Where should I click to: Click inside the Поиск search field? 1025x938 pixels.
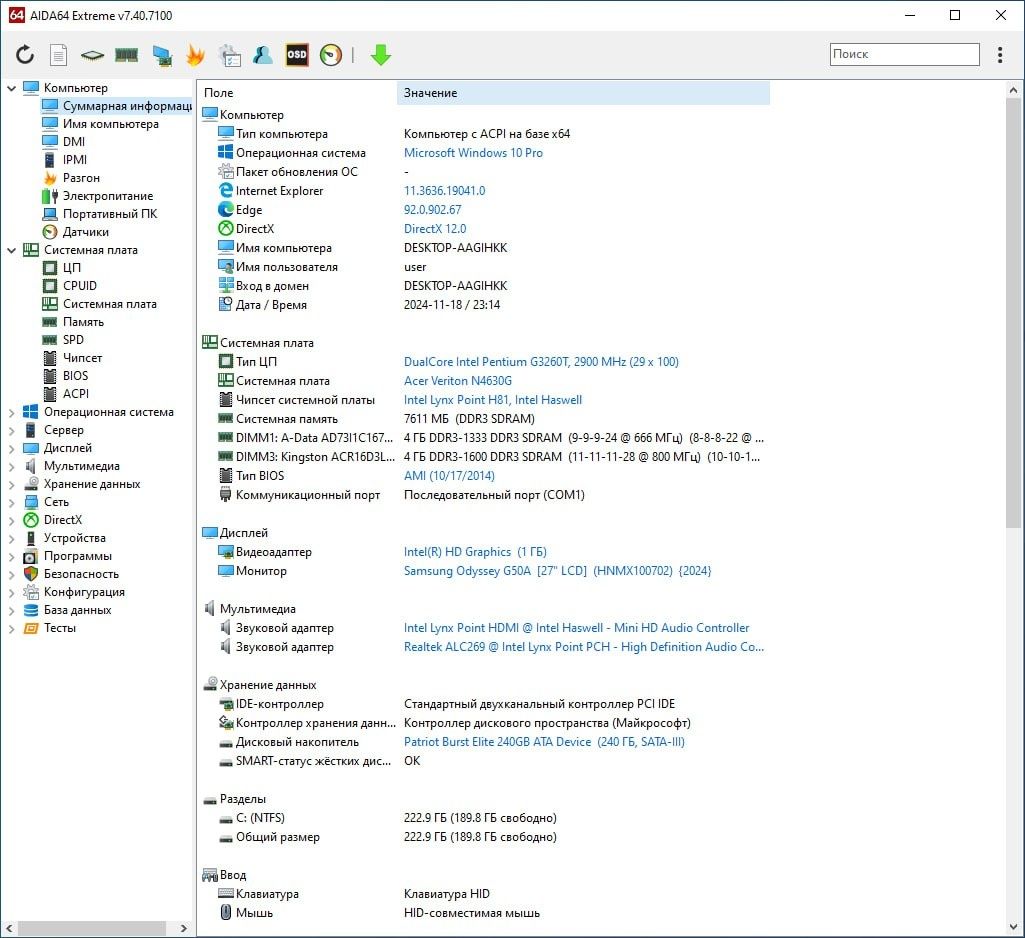905,54
